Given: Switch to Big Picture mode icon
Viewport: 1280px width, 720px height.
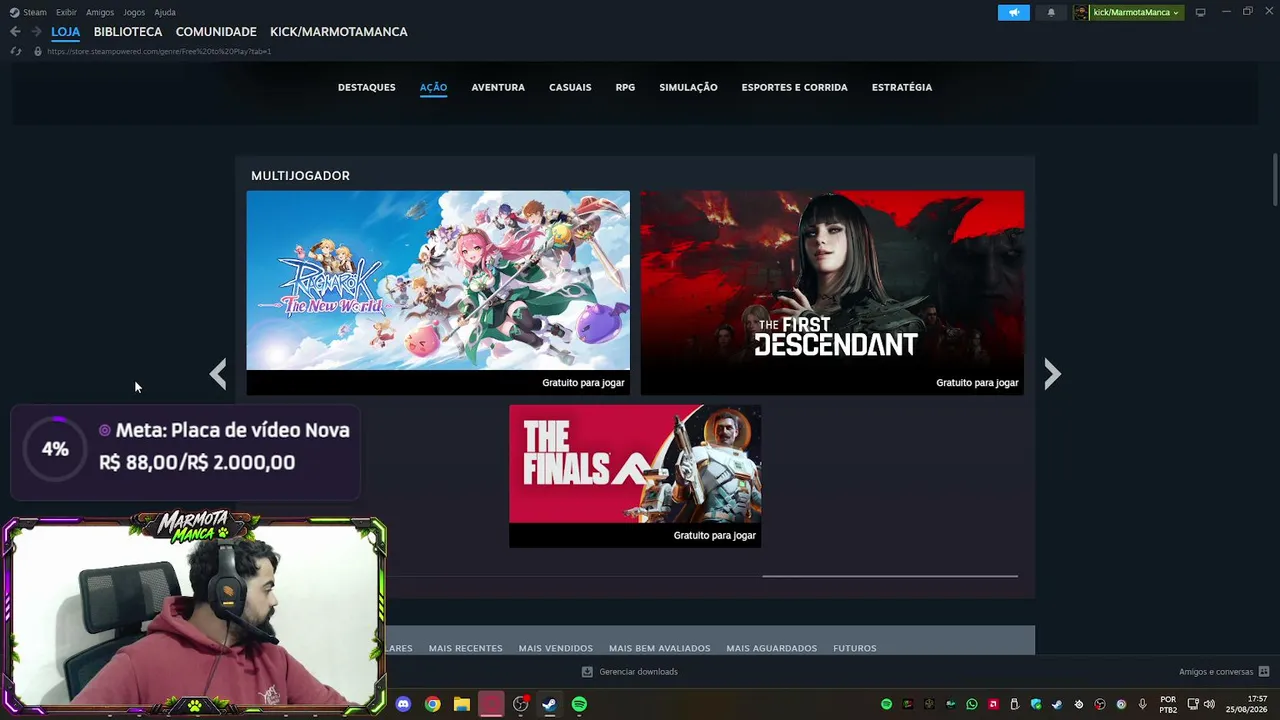Looking at the screenshot, I should coord(1201,12).
